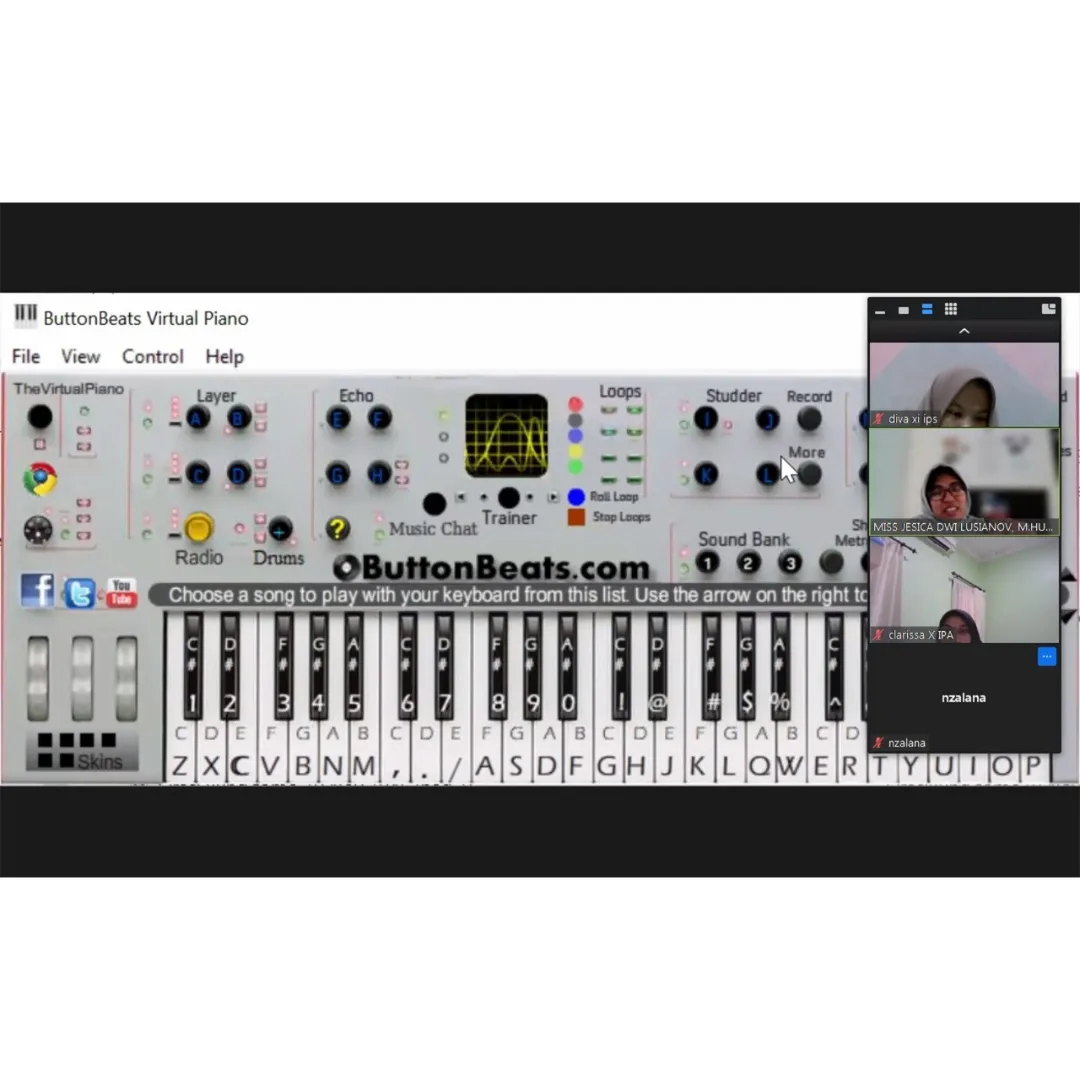The image size is (1080, 1080).
Task: Select the red loop color dot
Action: point(576,404)
